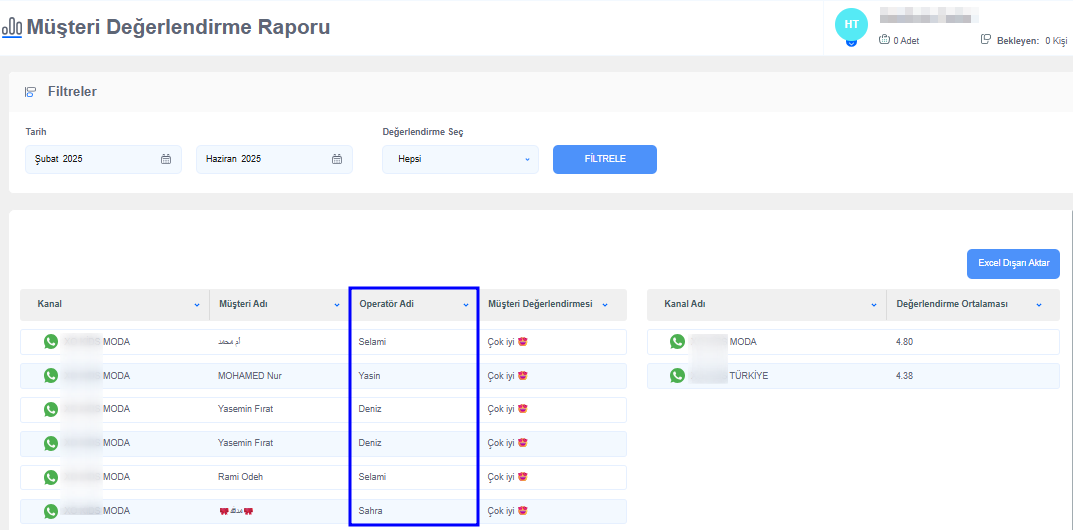Click the WhatsApp icon in MOHAMED Nur row
1073x530 pixels.
click(x=51, y=375)
